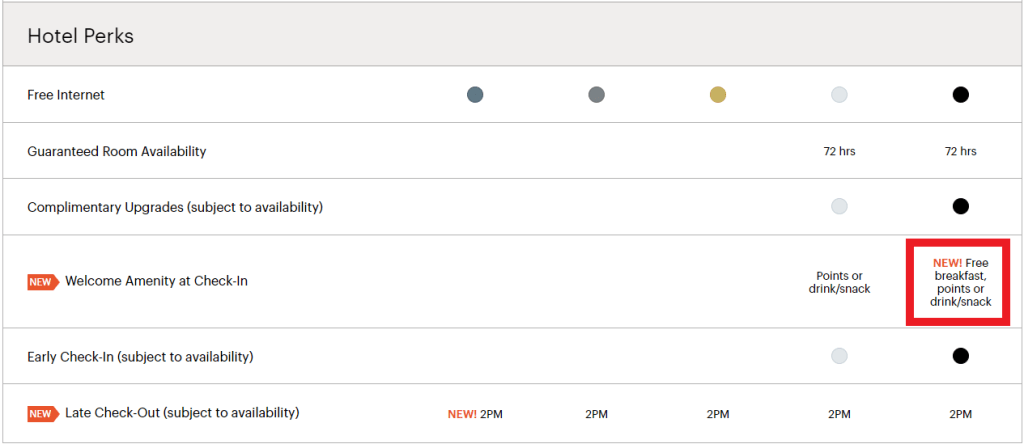Click the red-outlined Free breakfast cell

pos(959,282)
